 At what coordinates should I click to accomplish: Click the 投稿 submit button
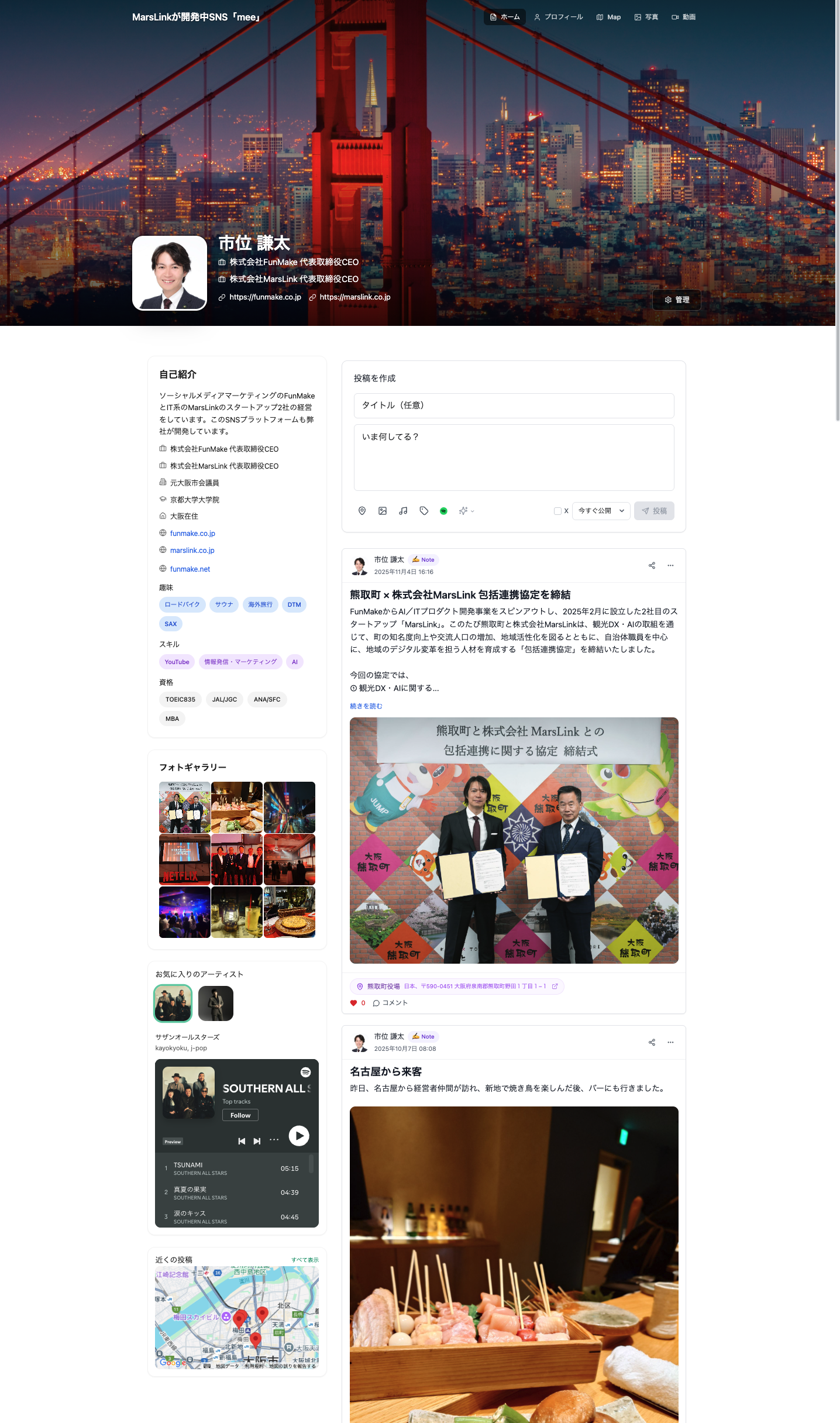(x=654, y=511)
